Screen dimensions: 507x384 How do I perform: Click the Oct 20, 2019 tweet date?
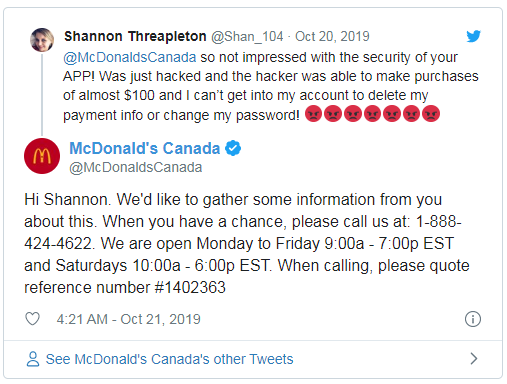tap(332, 36)
